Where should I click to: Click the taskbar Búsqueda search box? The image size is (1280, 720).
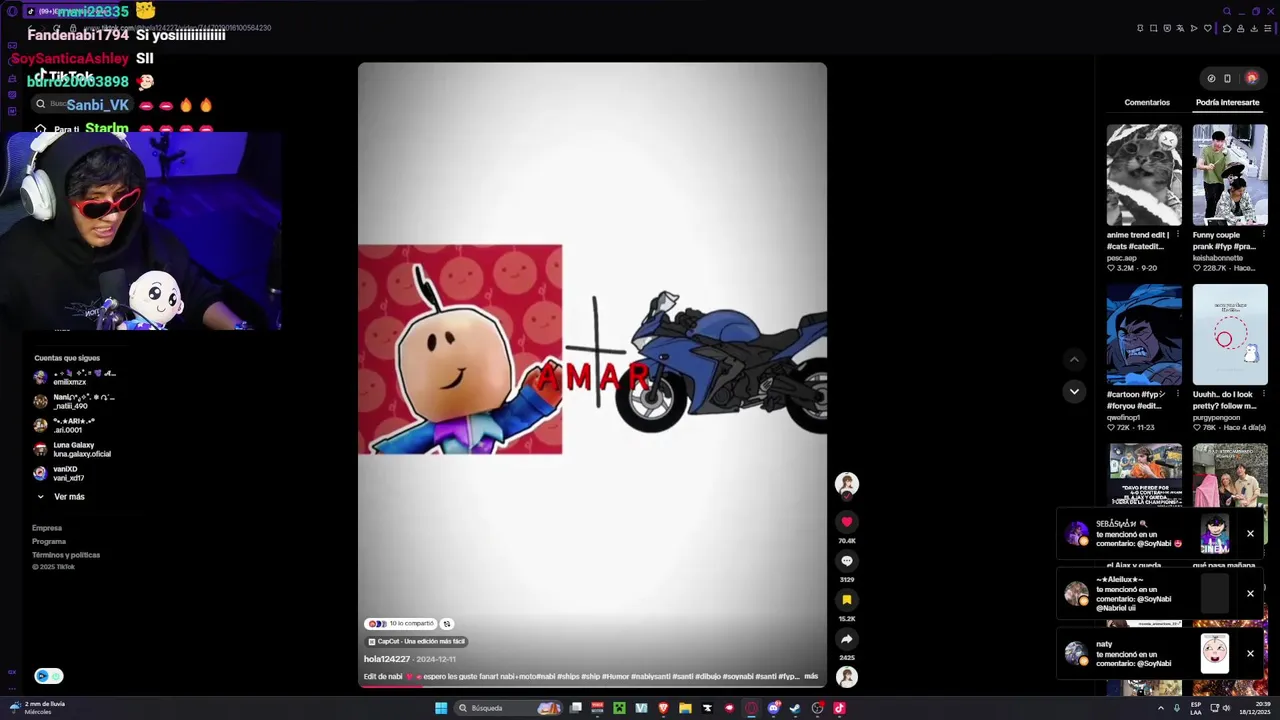click(507, 708)
